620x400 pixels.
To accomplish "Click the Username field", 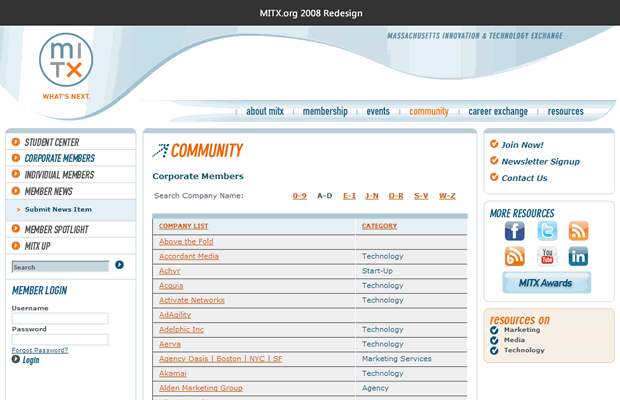I will pos(60,318).
